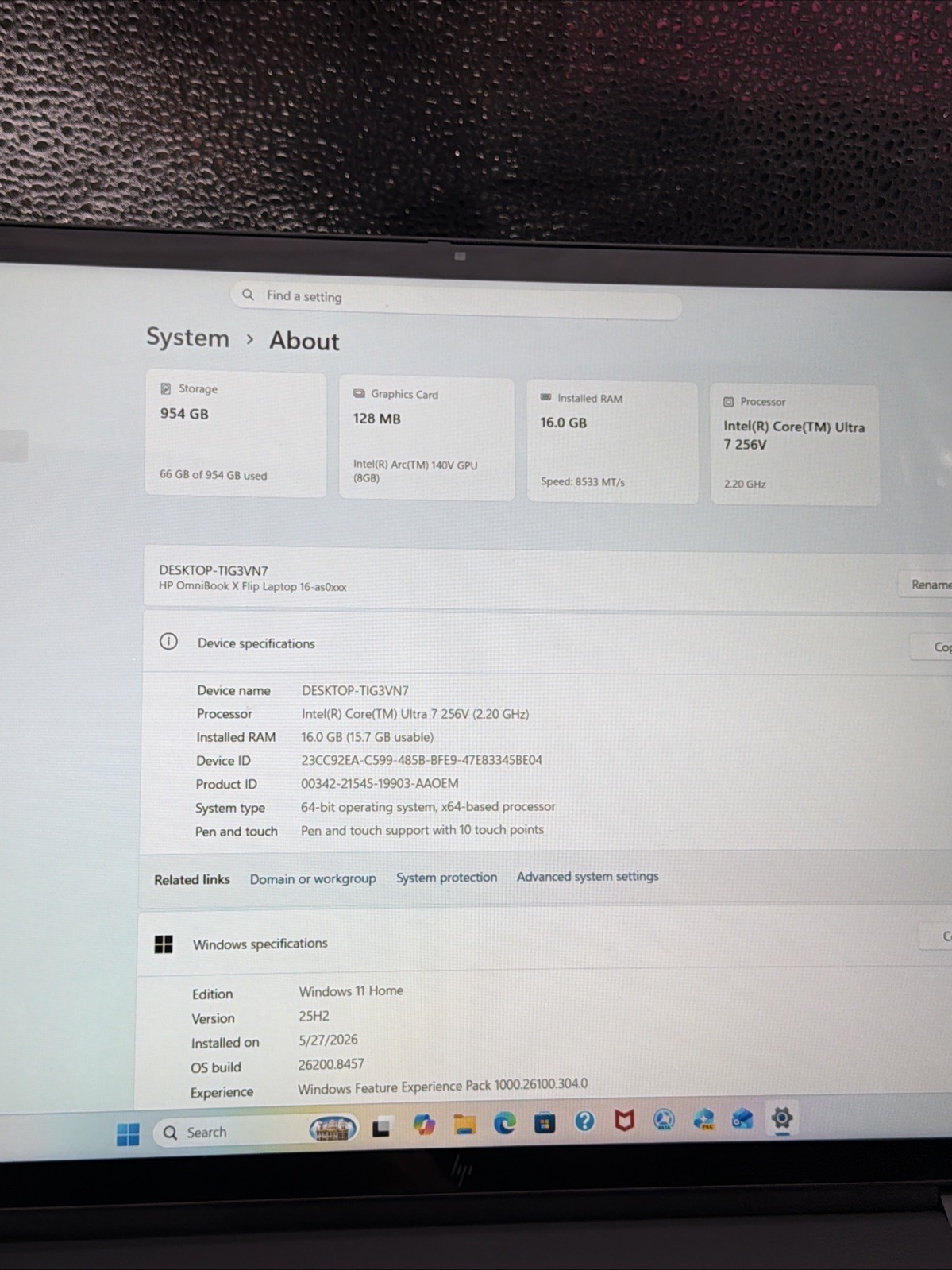Open the Installed RAM 16.0 GB card
The height and width of the screenshot is (1270, 952).
coord(612,442)
